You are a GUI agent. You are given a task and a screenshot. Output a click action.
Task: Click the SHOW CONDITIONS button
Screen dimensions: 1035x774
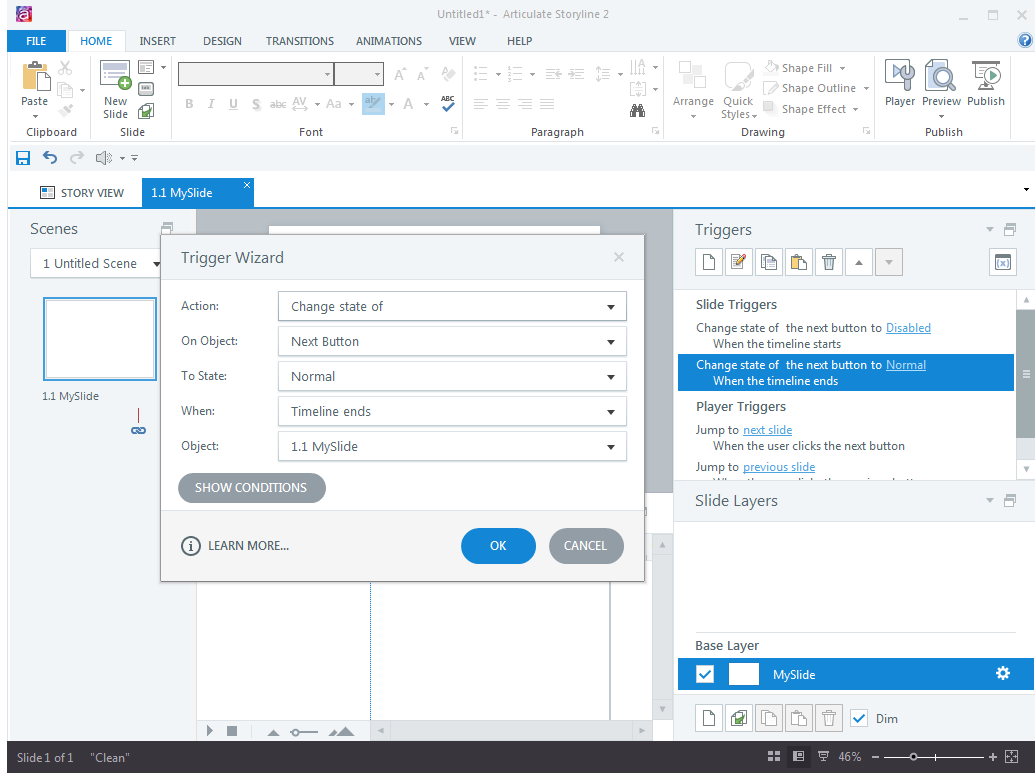click(251, 488)
